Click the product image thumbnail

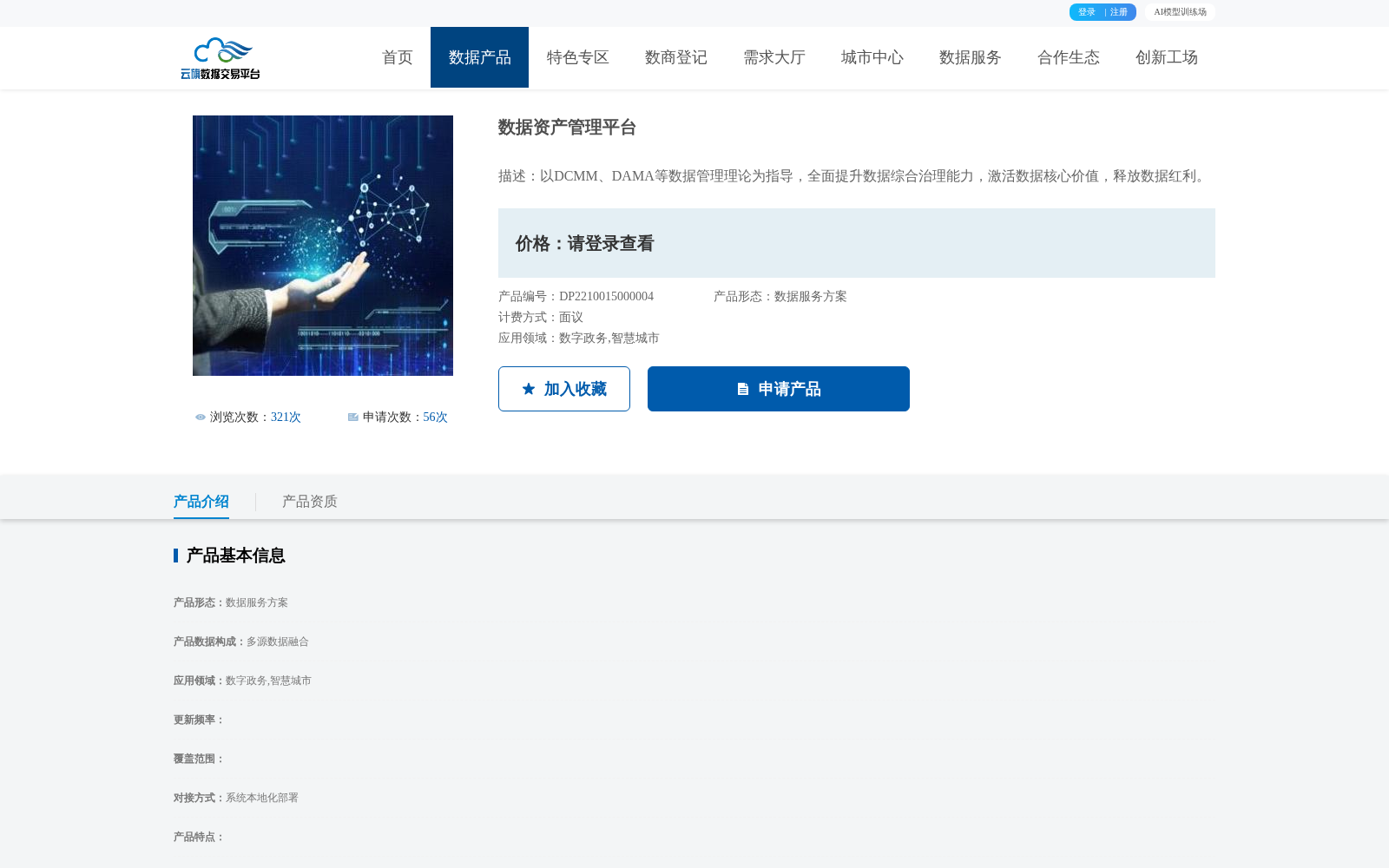click(323, 246)
